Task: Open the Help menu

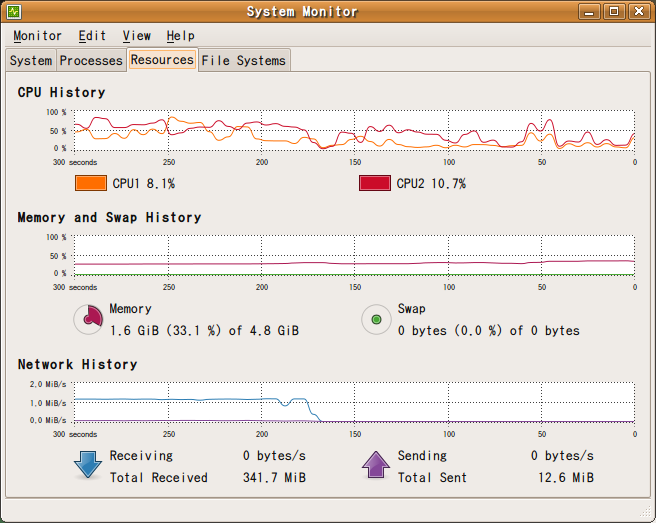Action: [181, 36]
